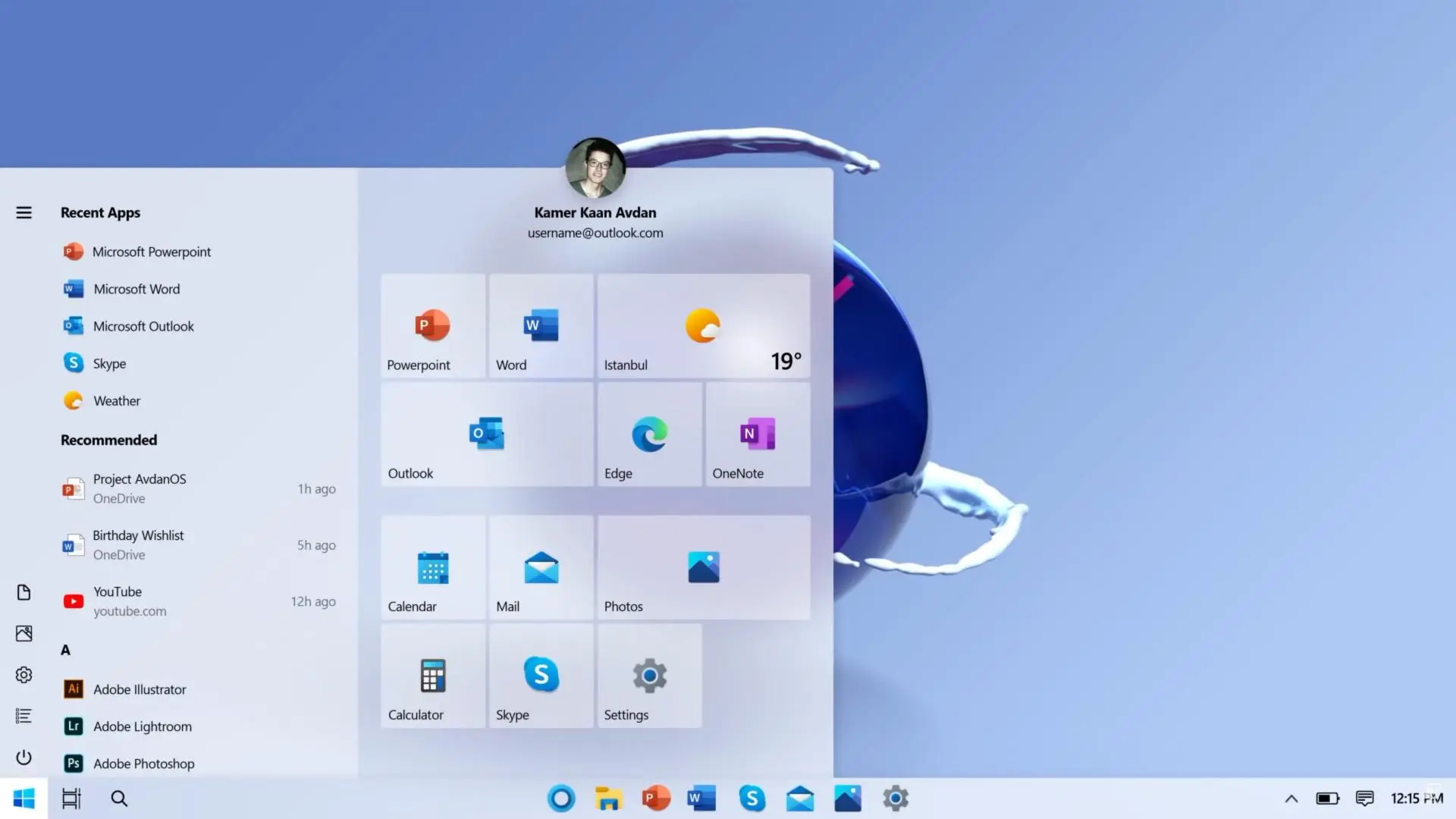
Task: Open the Photos wide tile
Action: tap(704, 568)
